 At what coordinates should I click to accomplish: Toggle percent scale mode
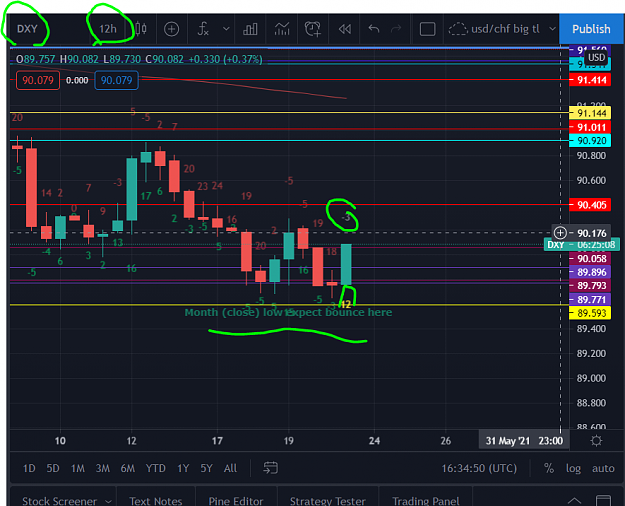(x=549, y=468)
